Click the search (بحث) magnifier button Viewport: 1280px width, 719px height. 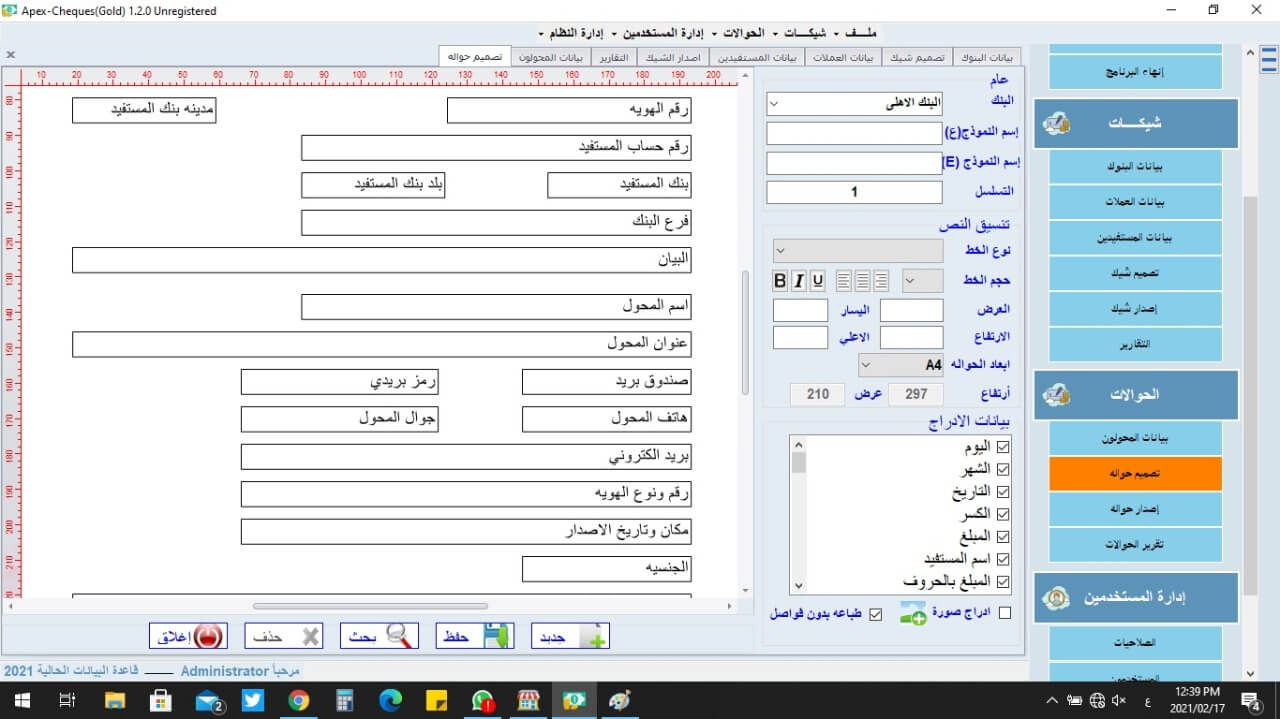click(379, 636)
